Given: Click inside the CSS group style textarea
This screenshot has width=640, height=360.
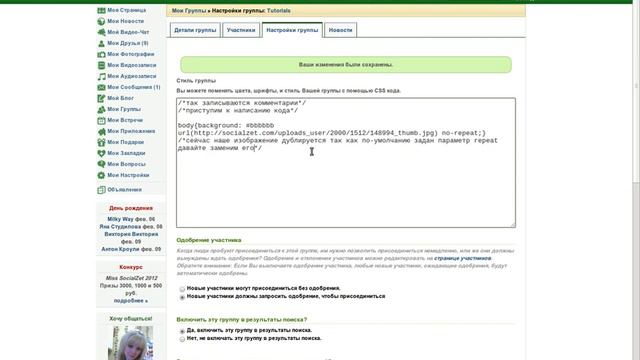Looking at the screenshot, I should (346, 162).
